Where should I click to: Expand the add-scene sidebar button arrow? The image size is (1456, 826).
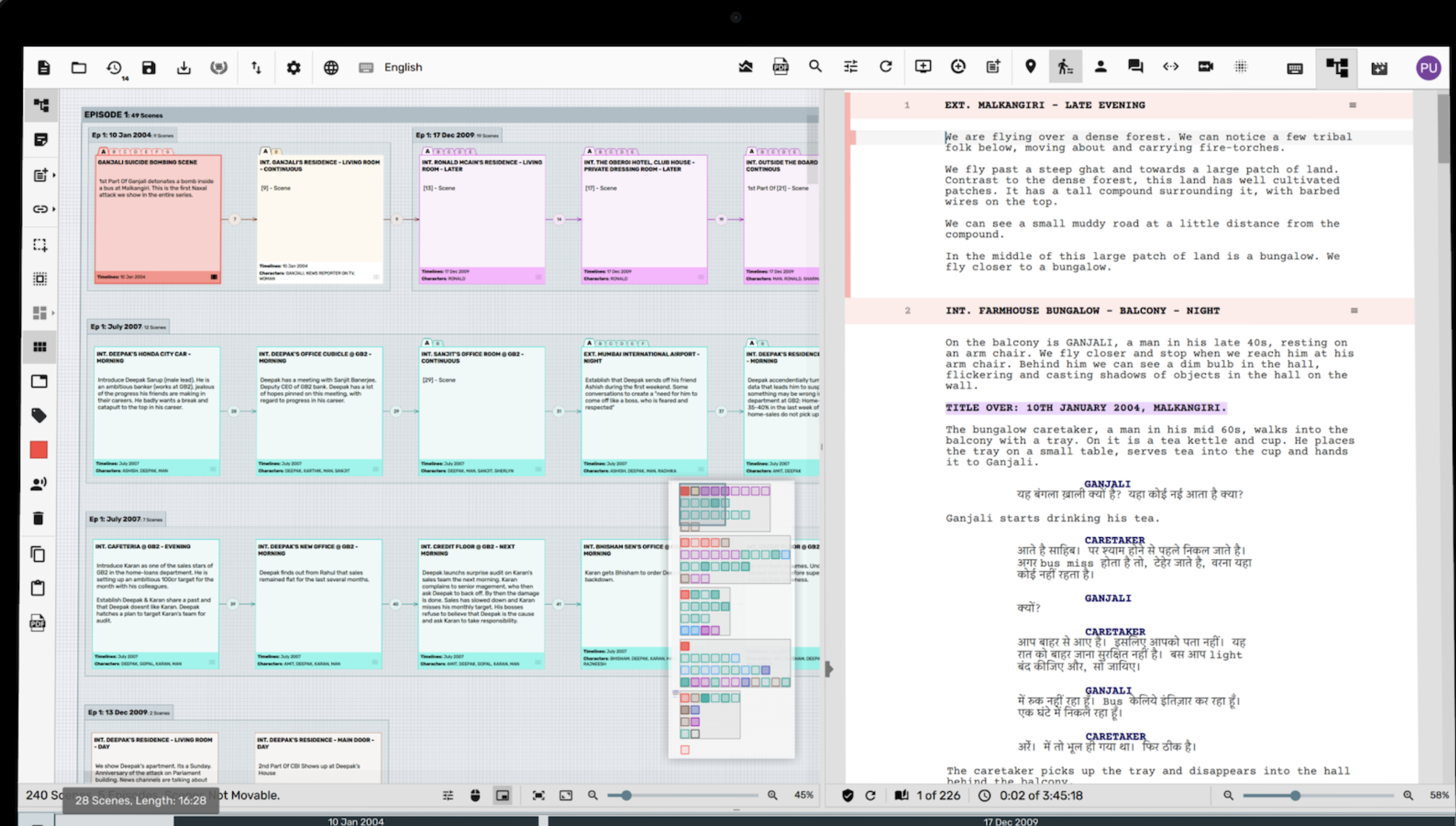click(x=54, y=175)
